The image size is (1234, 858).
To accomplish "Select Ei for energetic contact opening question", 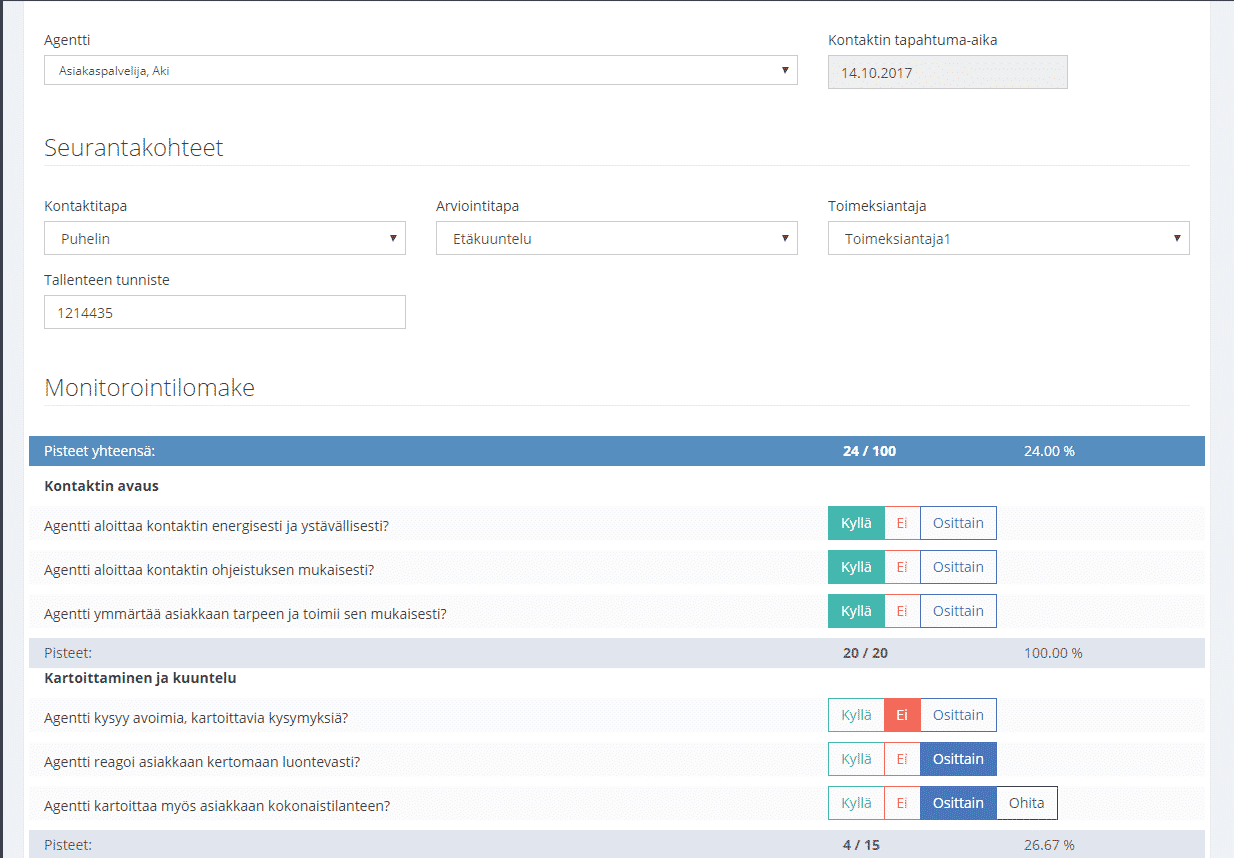I will point(902,523).
